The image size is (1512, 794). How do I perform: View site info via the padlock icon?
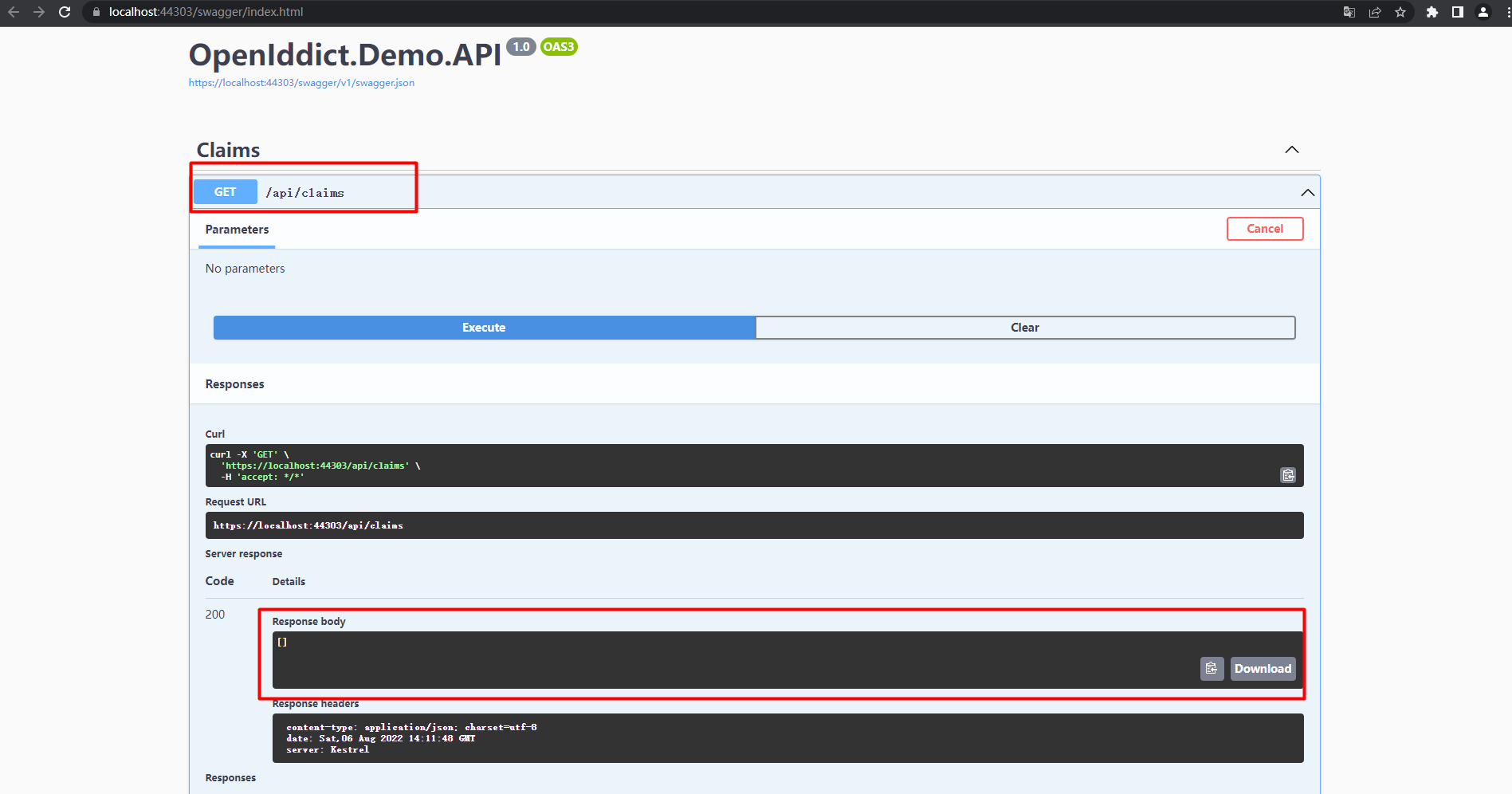[96, 12]
